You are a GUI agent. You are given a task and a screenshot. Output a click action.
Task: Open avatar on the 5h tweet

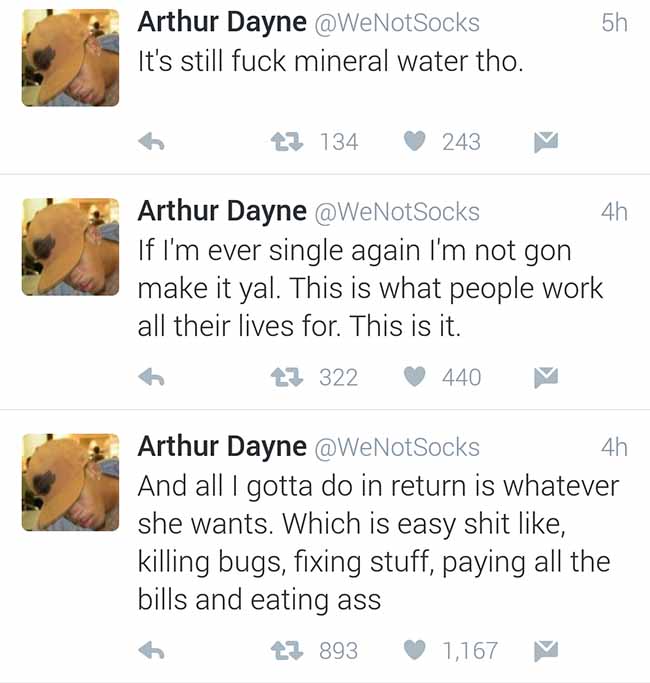click(x=70, y=57)
